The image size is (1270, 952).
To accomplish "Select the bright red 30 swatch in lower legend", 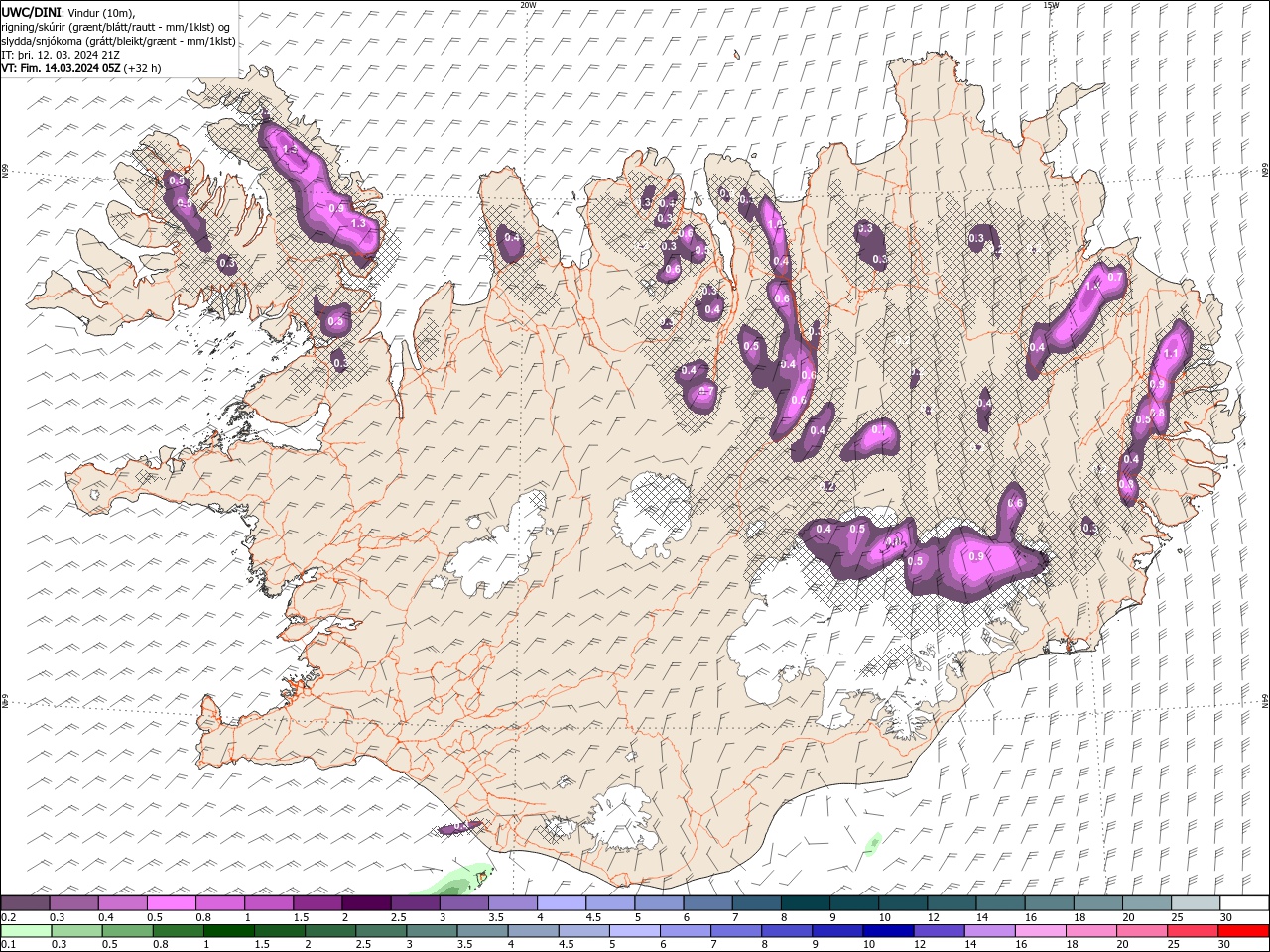I will [x=1243, y=931].
